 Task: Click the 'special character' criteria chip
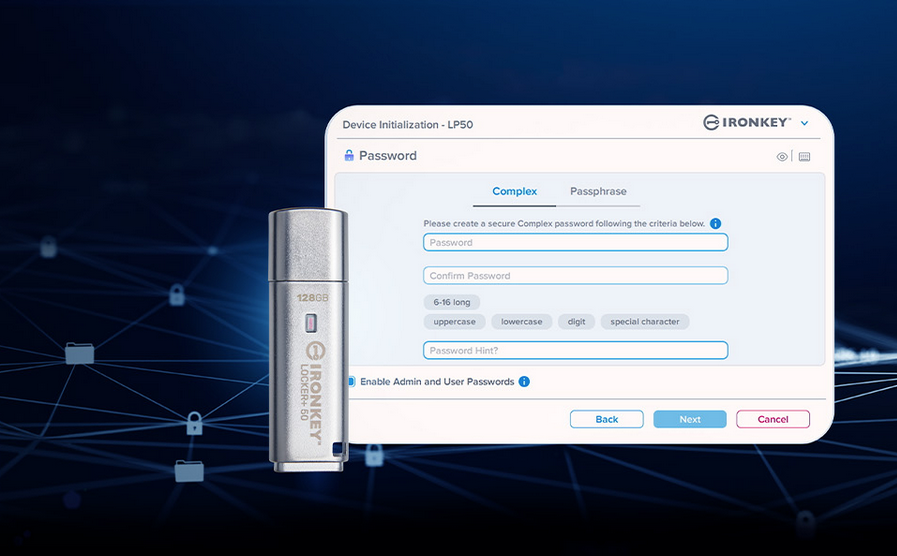(x=645, y=322)
